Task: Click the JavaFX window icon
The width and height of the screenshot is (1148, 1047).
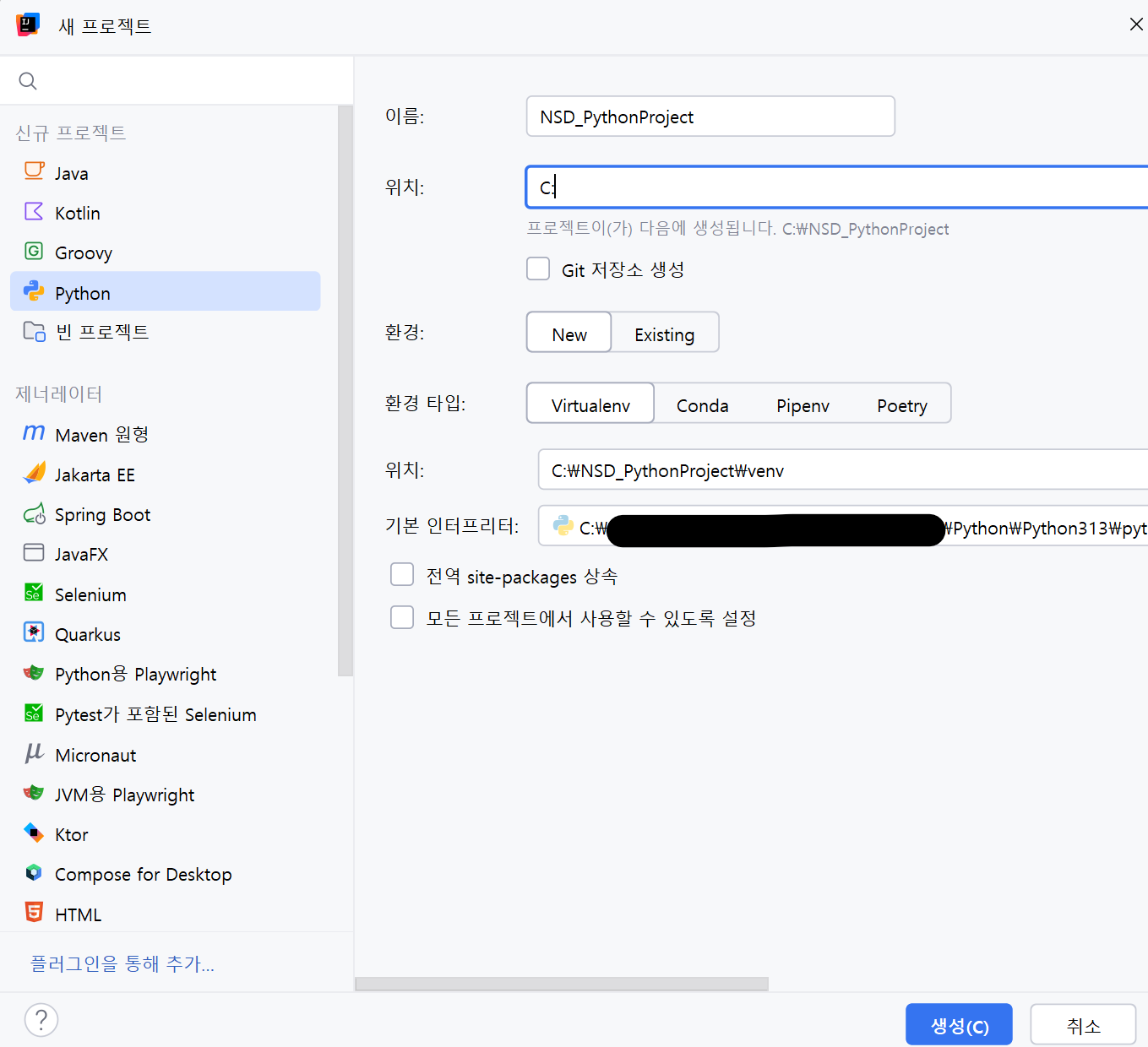Action: [34, 553]
